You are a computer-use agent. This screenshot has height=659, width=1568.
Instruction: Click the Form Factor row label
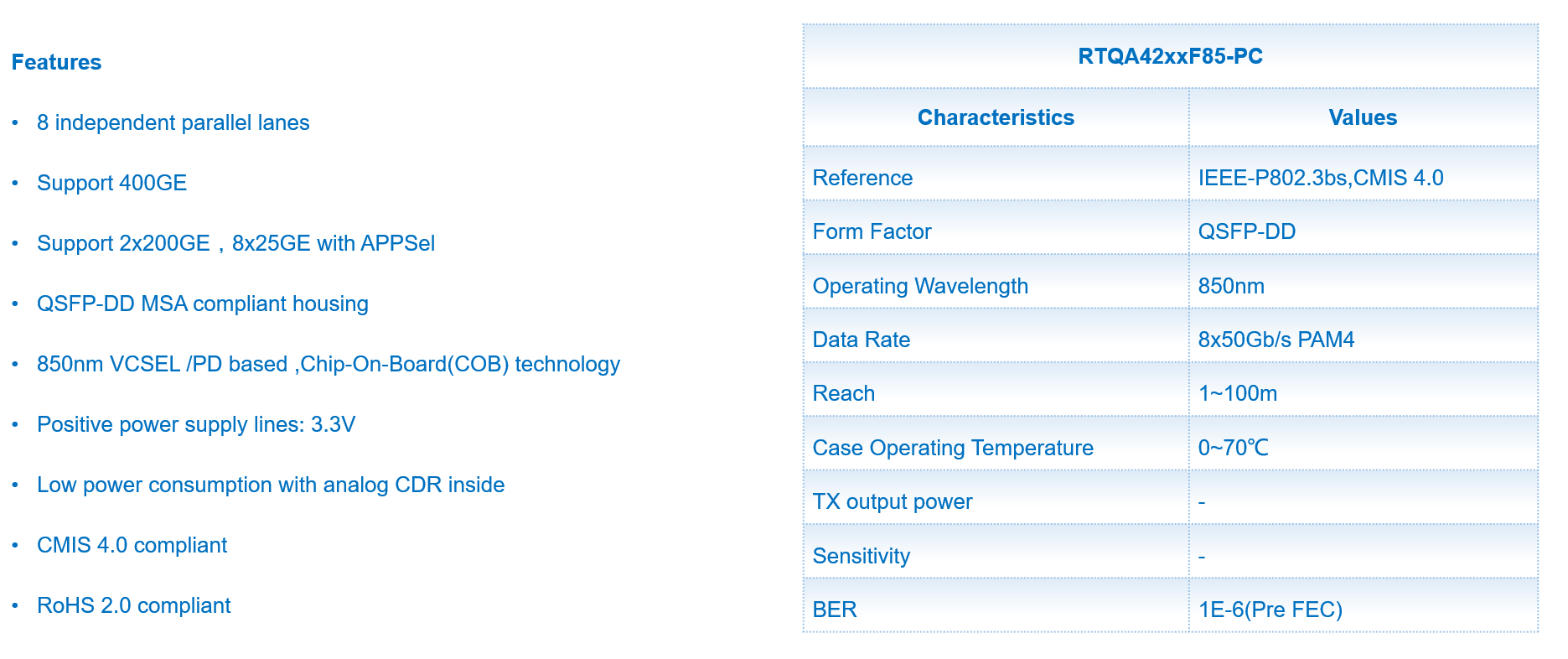coord(872,231)
